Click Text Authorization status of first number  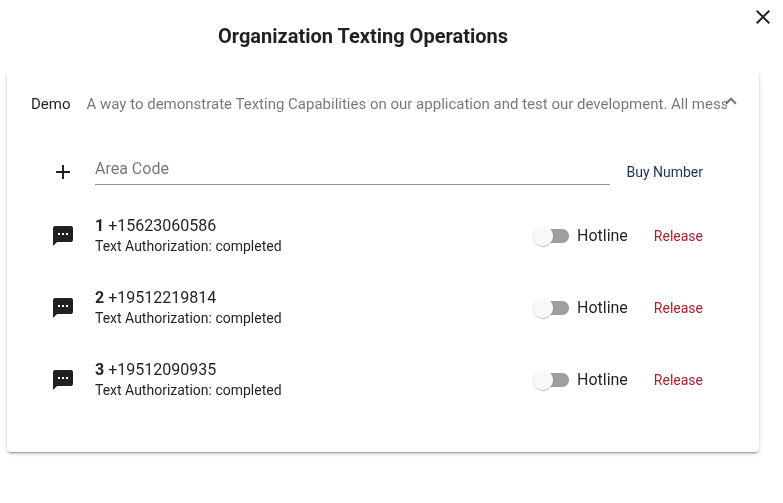pos(188,246)
